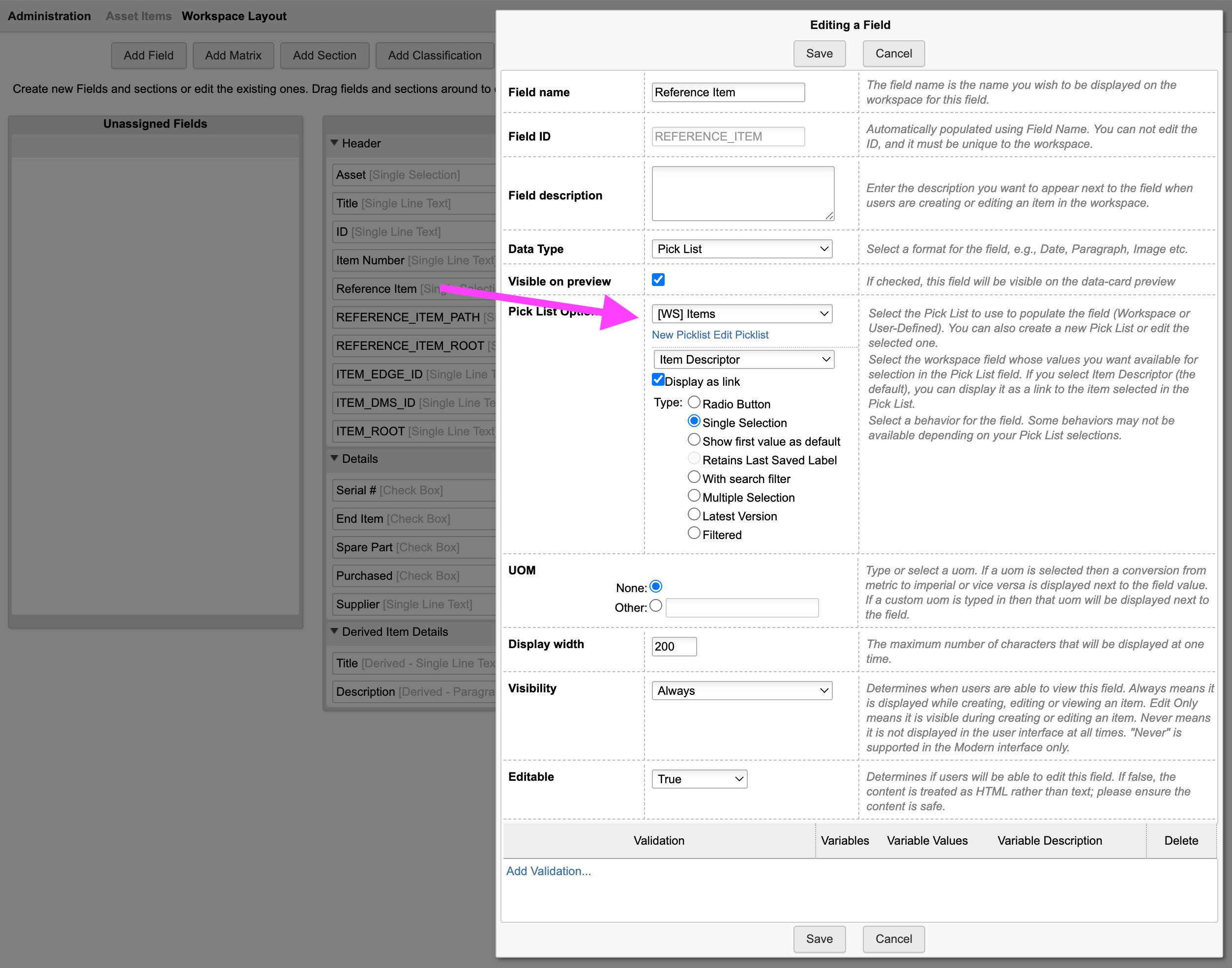Click the Field description text area
The image size is (1232, 968).
[742, 193]
